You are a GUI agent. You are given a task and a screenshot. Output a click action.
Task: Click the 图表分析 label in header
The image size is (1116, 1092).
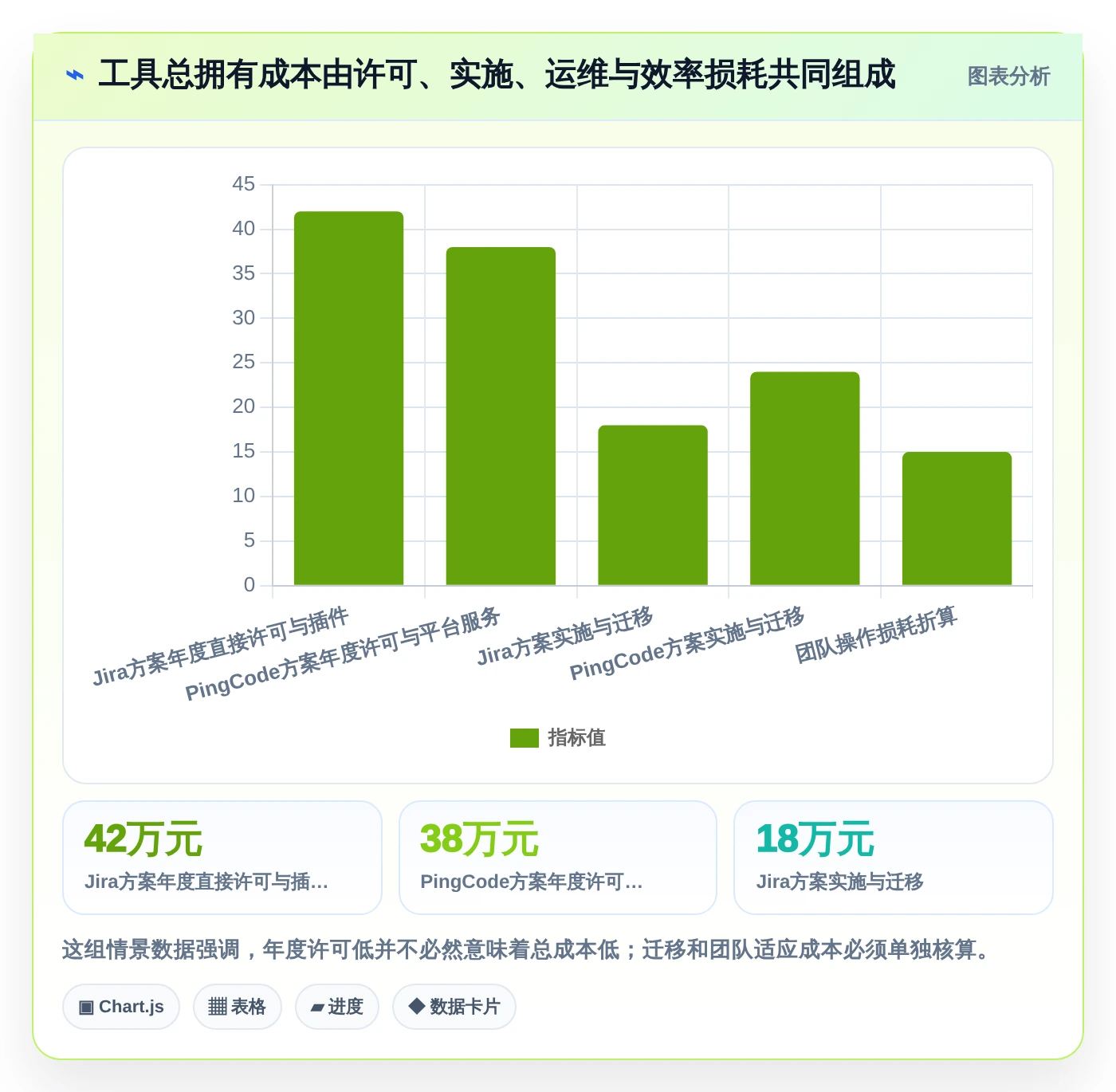coord(1008,77)
